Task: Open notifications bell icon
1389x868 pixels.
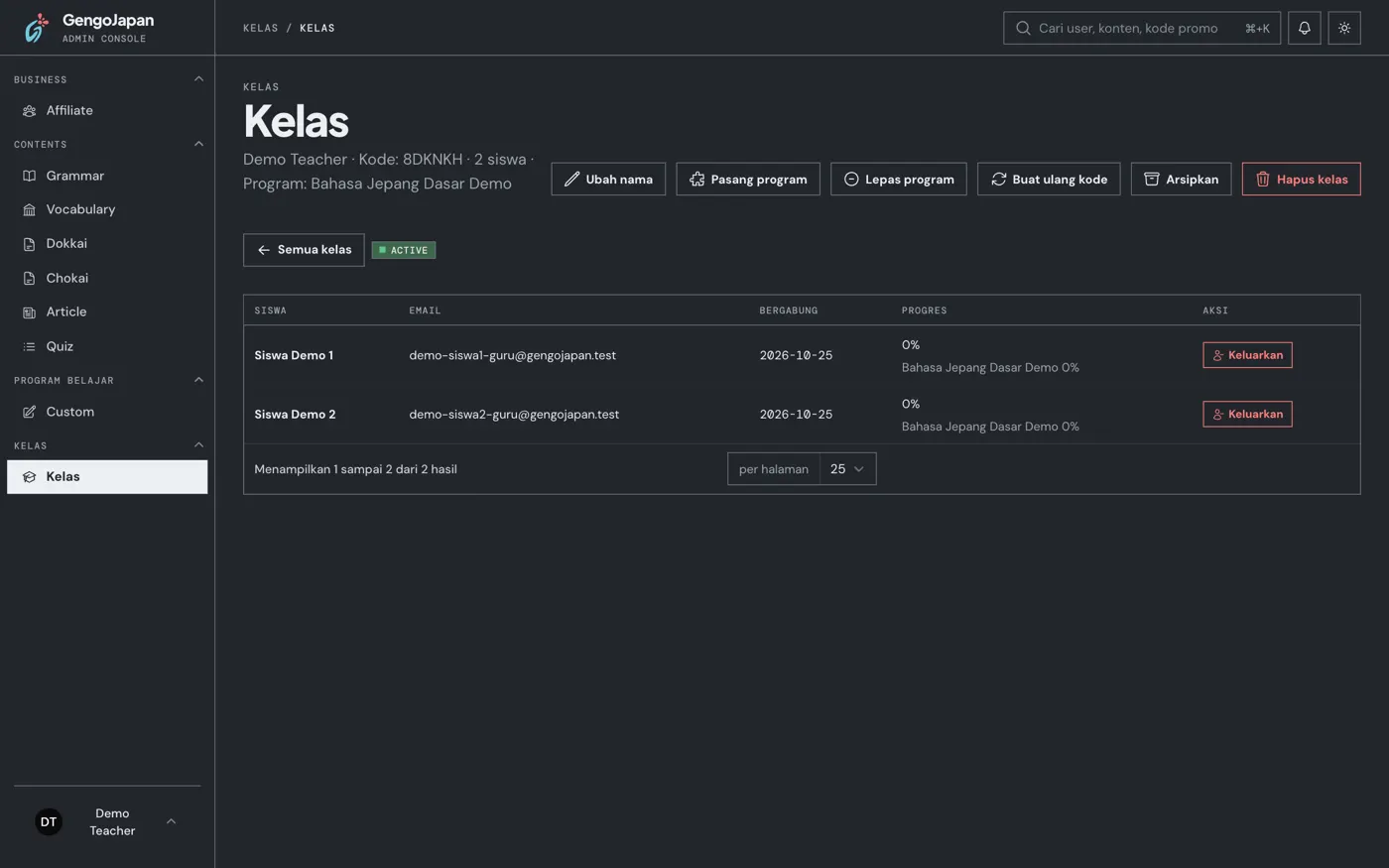Action: click(x=1304, y=28)
